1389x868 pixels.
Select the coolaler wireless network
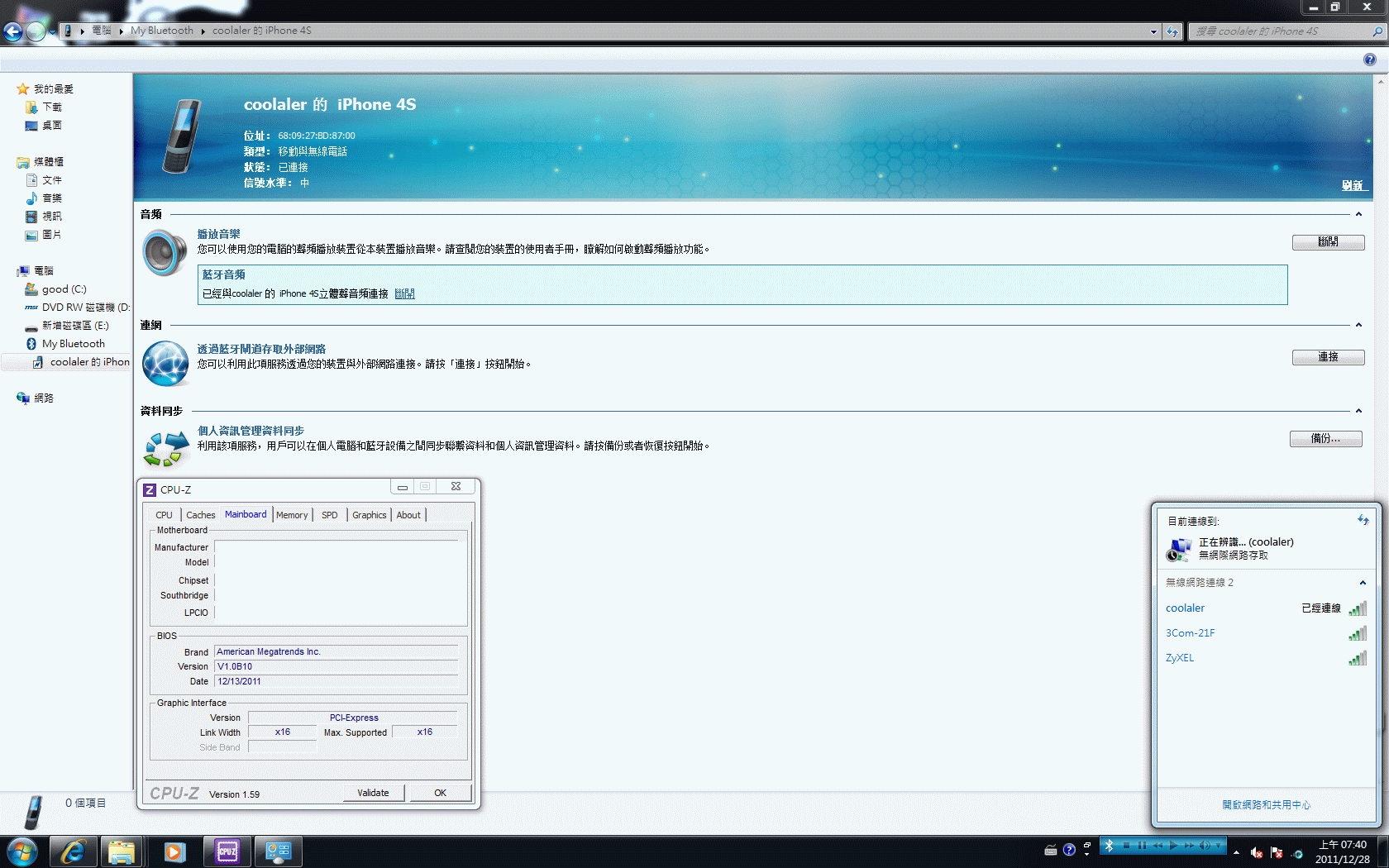(1266, 608)
